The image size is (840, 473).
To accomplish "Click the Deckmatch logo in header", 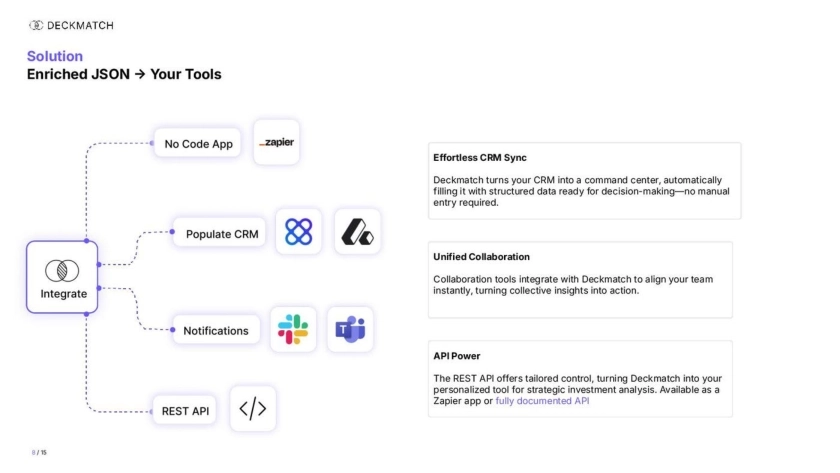I will [x=71, y=24].
